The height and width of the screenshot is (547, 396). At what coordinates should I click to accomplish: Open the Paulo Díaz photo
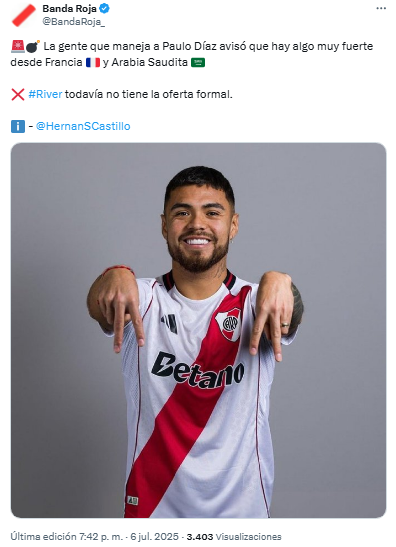pyautogui.click(x=198, y=330)
